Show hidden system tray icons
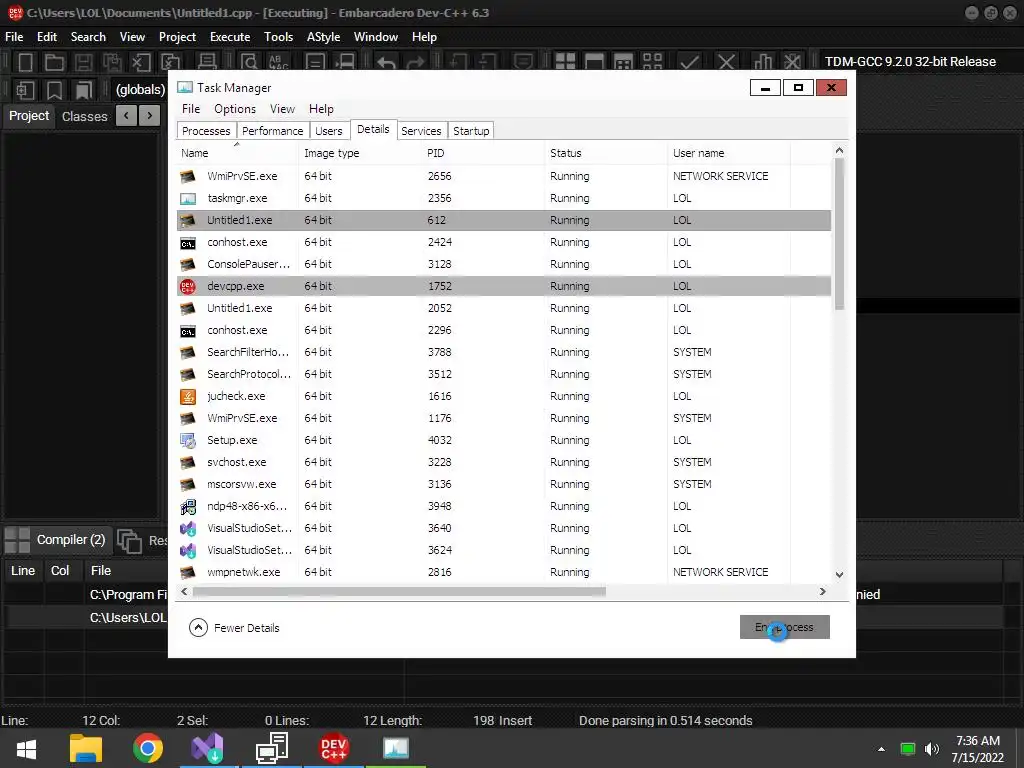This screenshot has height=768, width=1024. (881, 749)
